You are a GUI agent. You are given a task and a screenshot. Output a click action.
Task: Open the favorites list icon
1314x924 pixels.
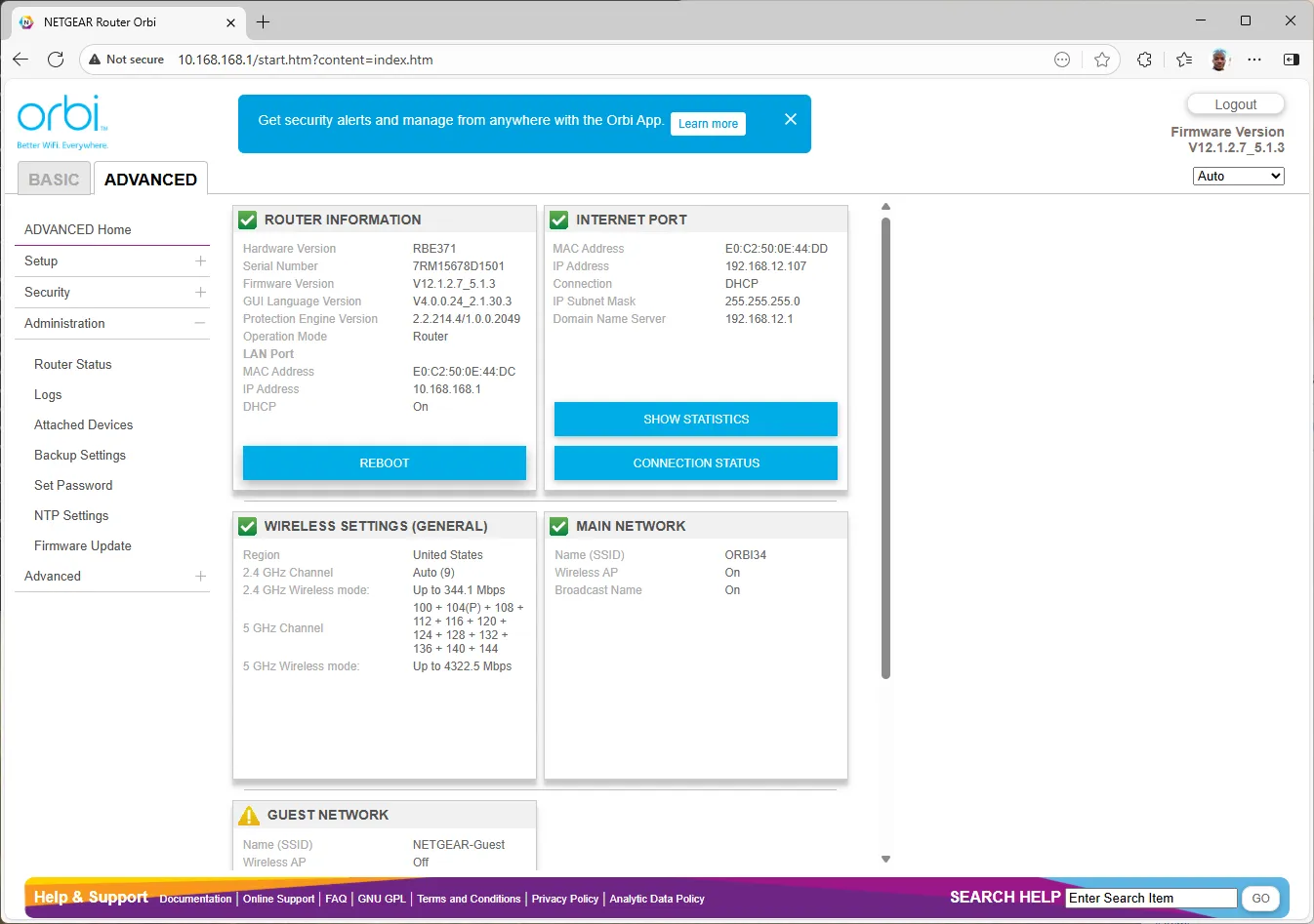(x=1184, y=60)
